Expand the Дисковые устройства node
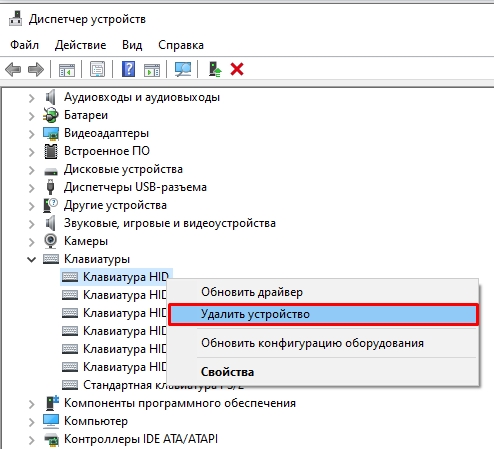494x449 pixels. pos(32,170)
